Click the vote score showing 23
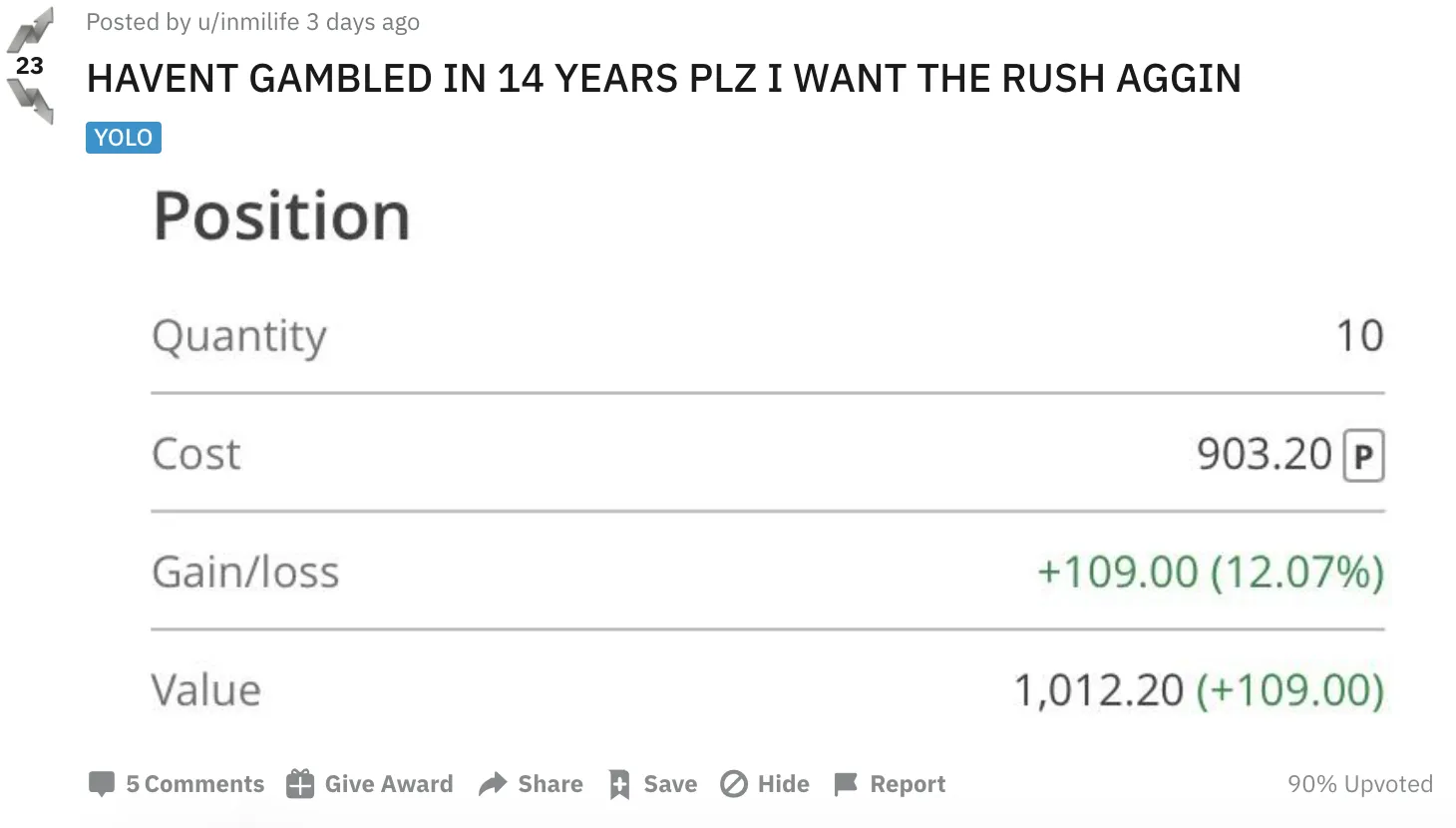Viewport: 1456px width, 828px height. point(30,64)
